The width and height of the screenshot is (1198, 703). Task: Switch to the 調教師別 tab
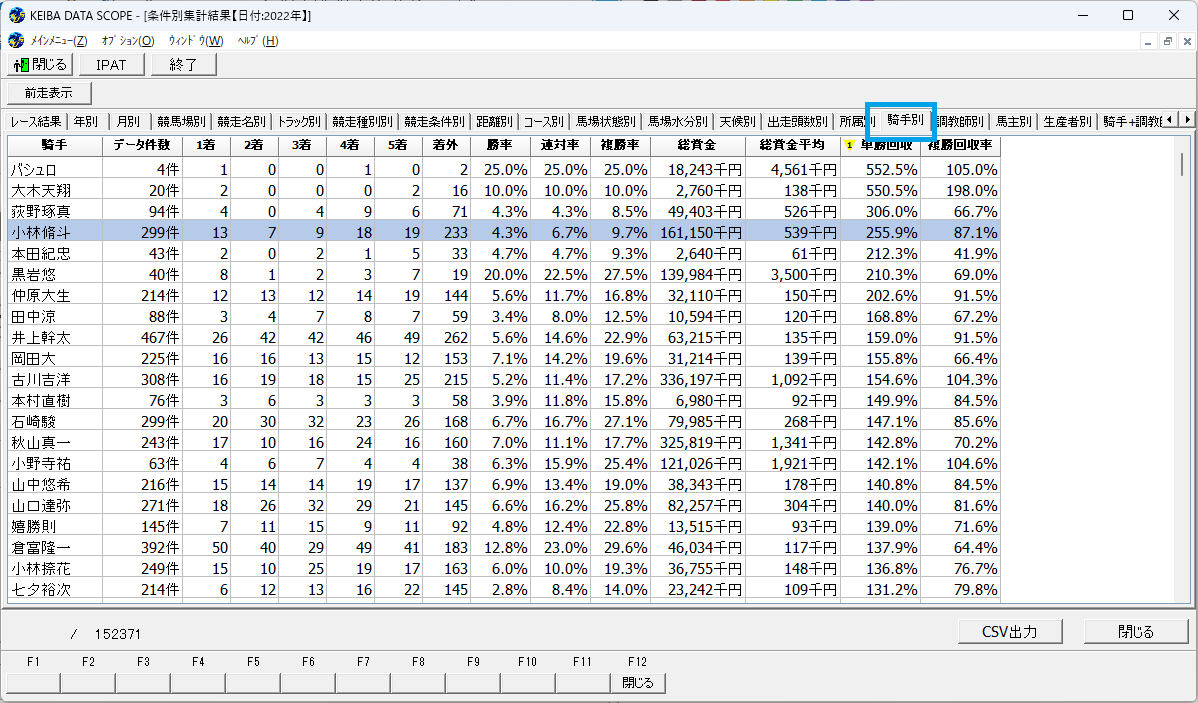pos(960,121)
